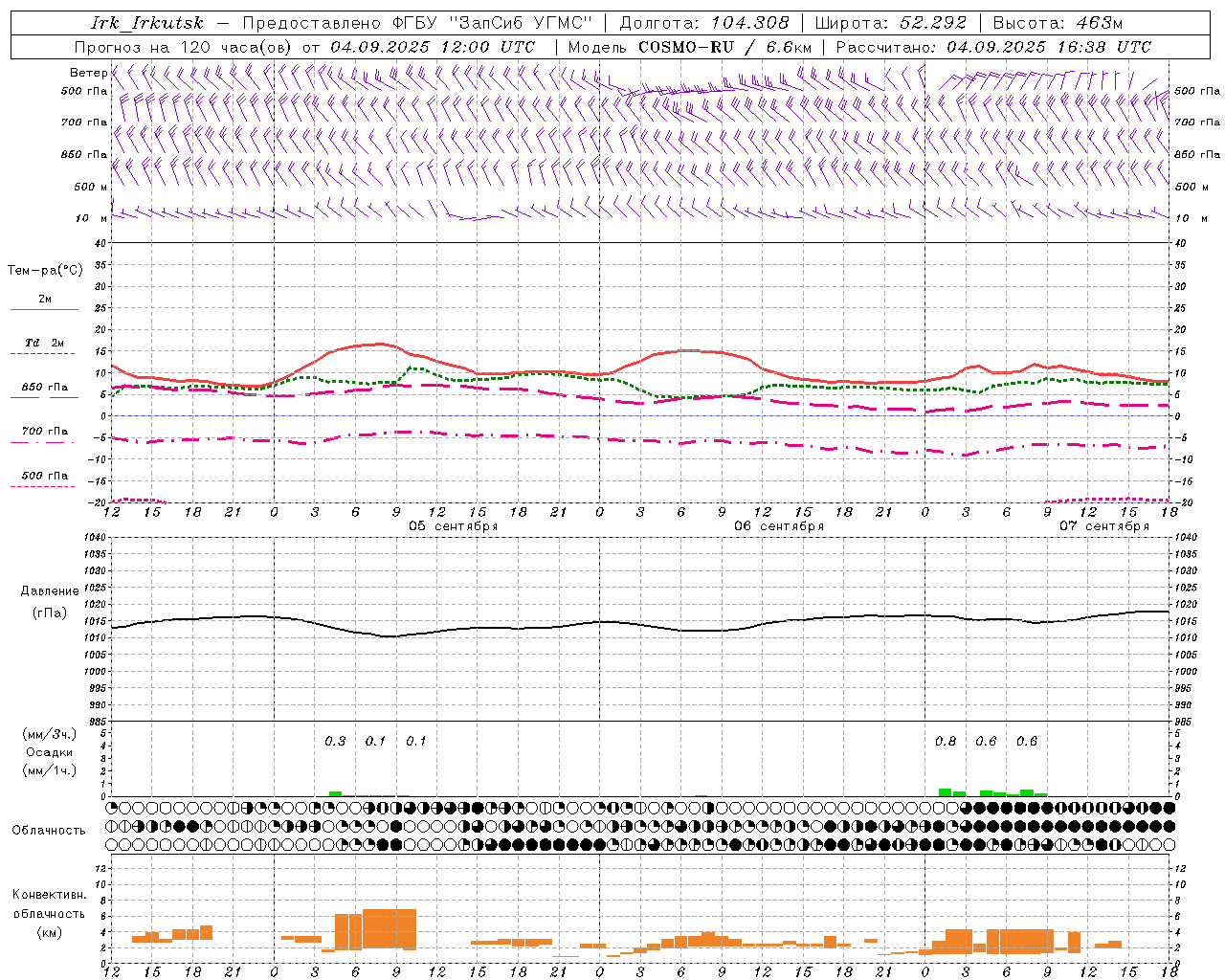
Task: Click the 'Конвективн.' convective cloud label
Action: [x=49, y=895]
